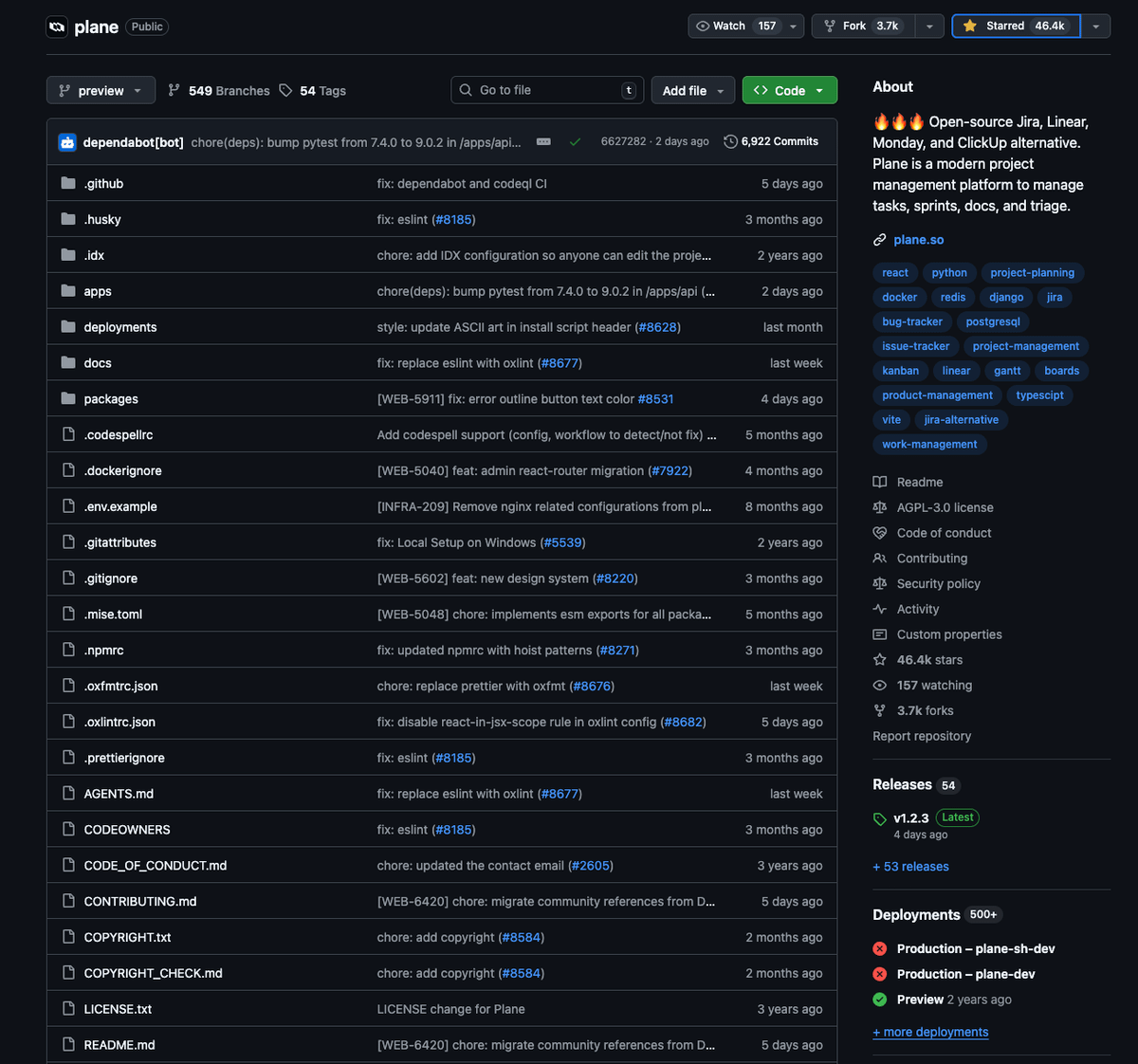Viewport: 1138px width, 1064px height.
Task: Click the AGPL-3.0 license scale icon
Action: (880, 507)
